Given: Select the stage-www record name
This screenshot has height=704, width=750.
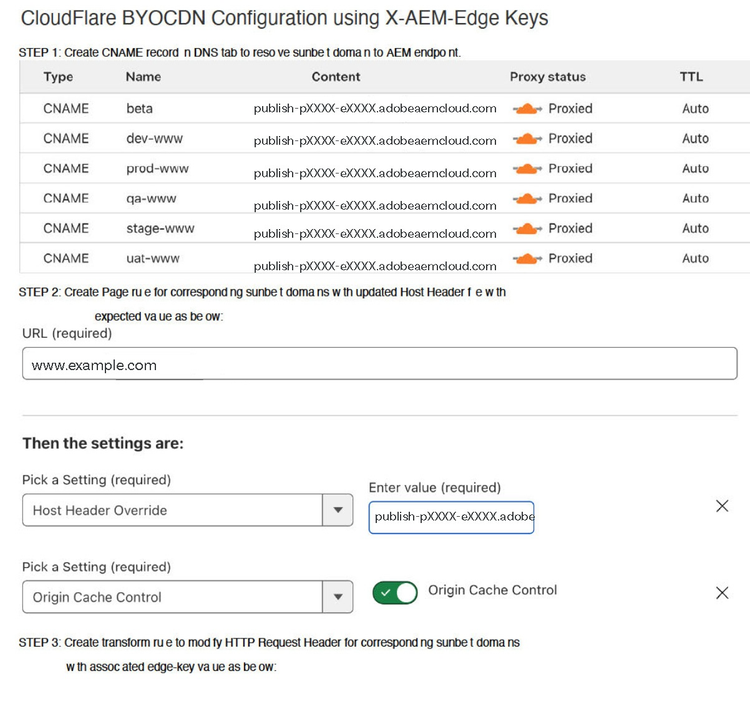Looking at the screenshot, I should (160, 228).
